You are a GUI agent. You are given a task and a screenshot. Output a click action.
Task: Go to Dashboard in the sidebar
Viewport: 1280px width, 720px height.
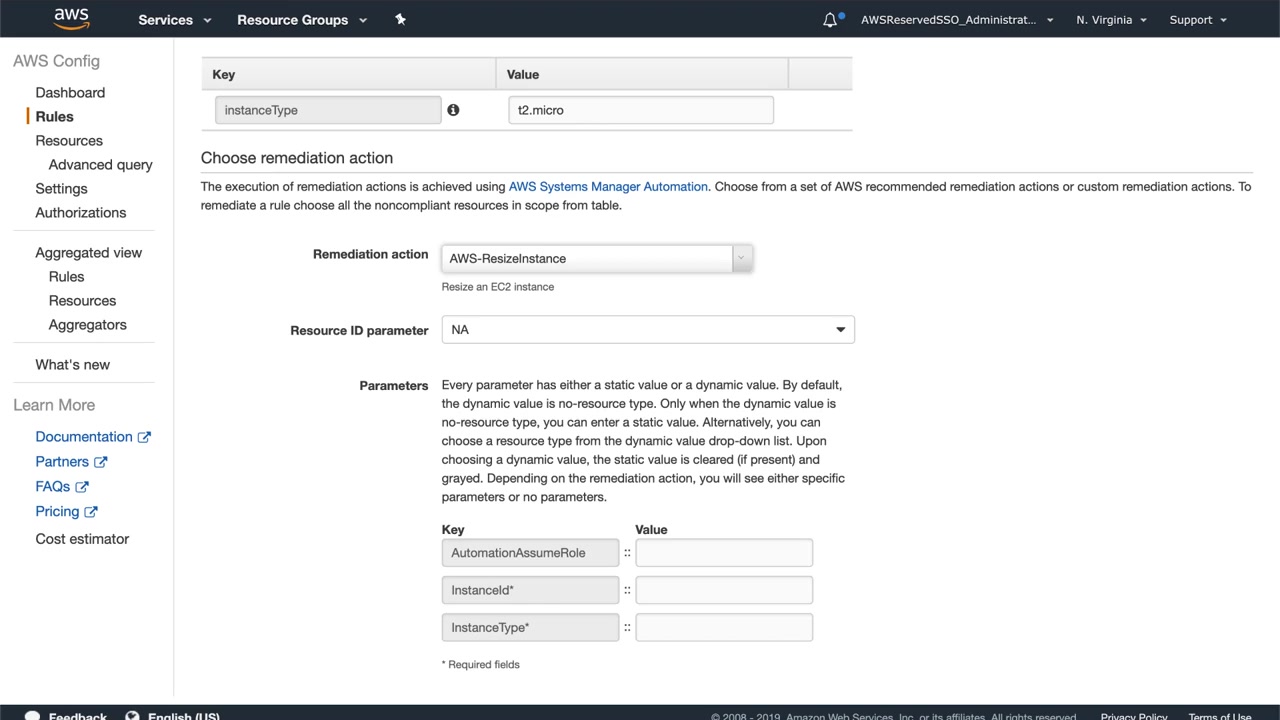[70, 93]
